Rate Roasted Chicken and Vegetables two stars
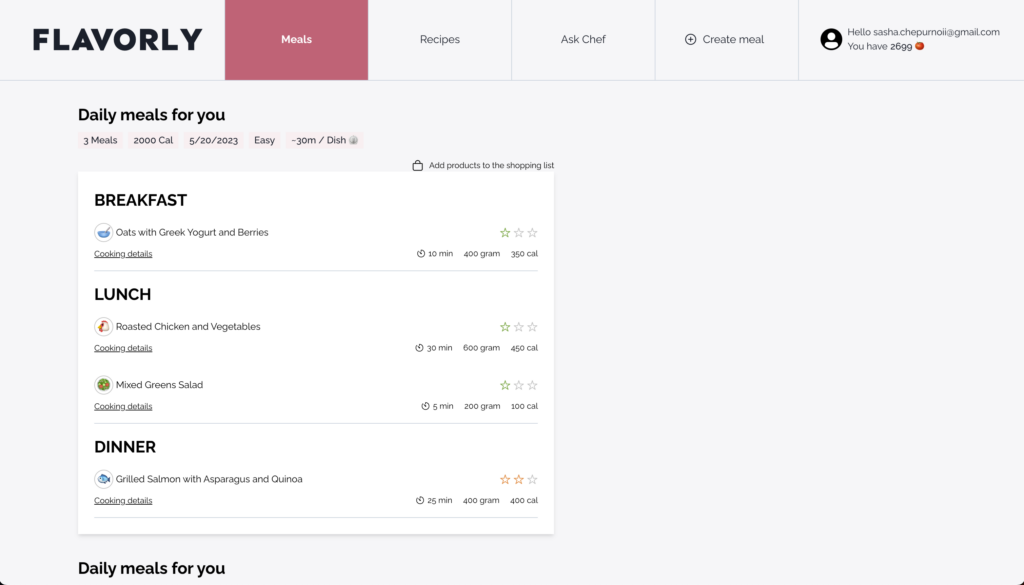 518,327
